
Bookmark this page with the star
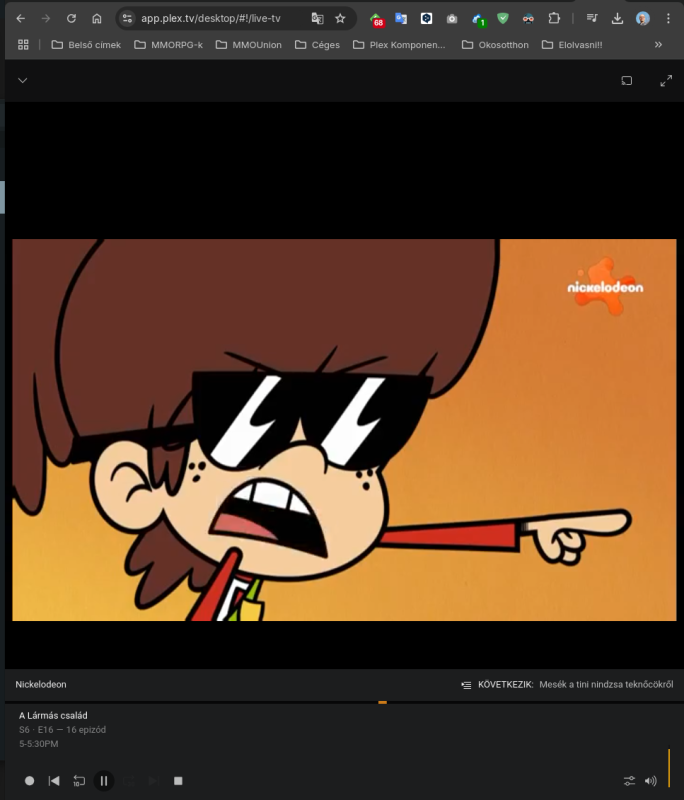click(340, 18)
